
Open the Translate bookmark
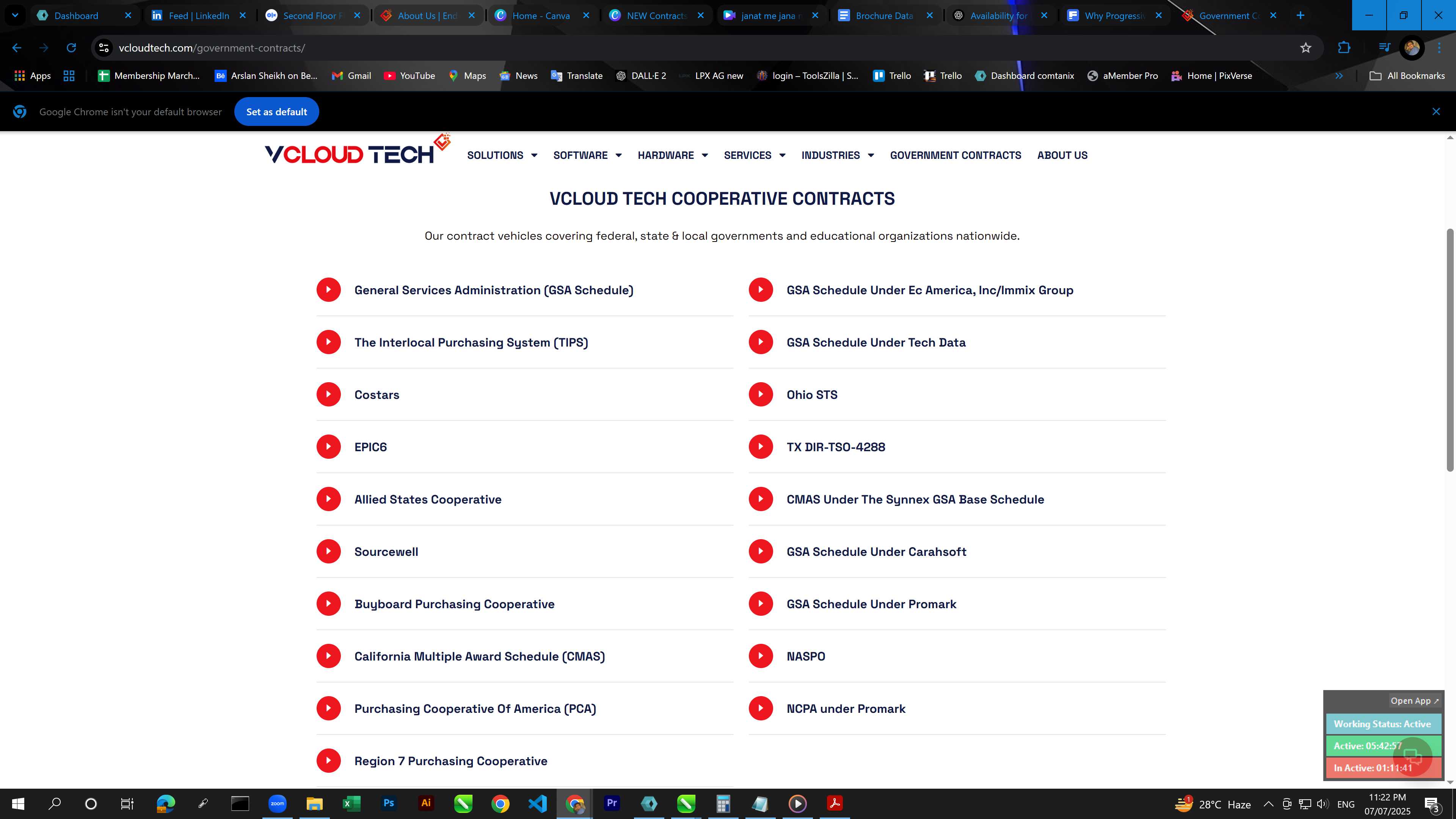tap(576, 76)
